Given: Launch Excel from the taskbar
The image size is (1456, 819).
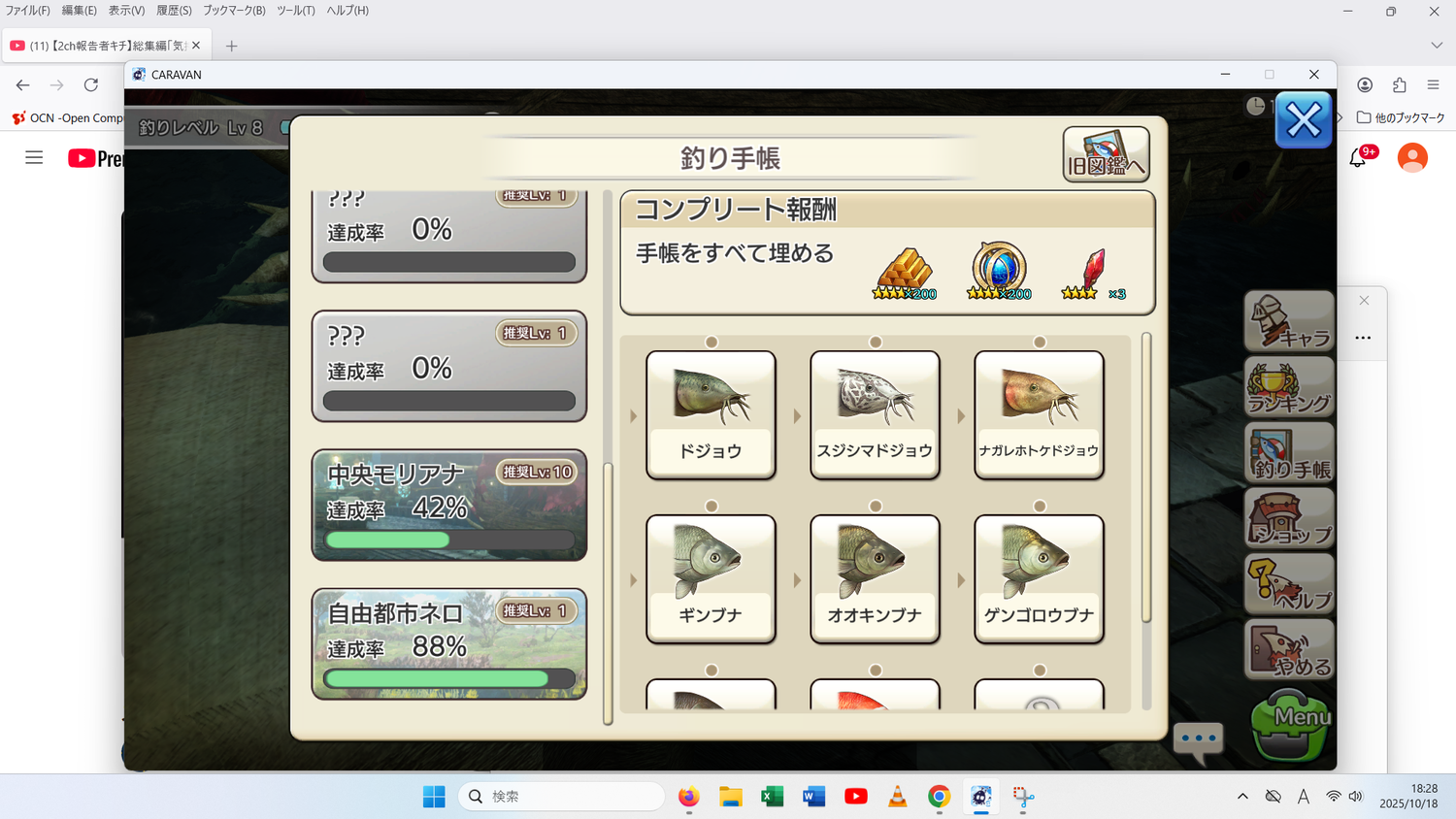Looking at the screenshot, I should coord(772,797).
